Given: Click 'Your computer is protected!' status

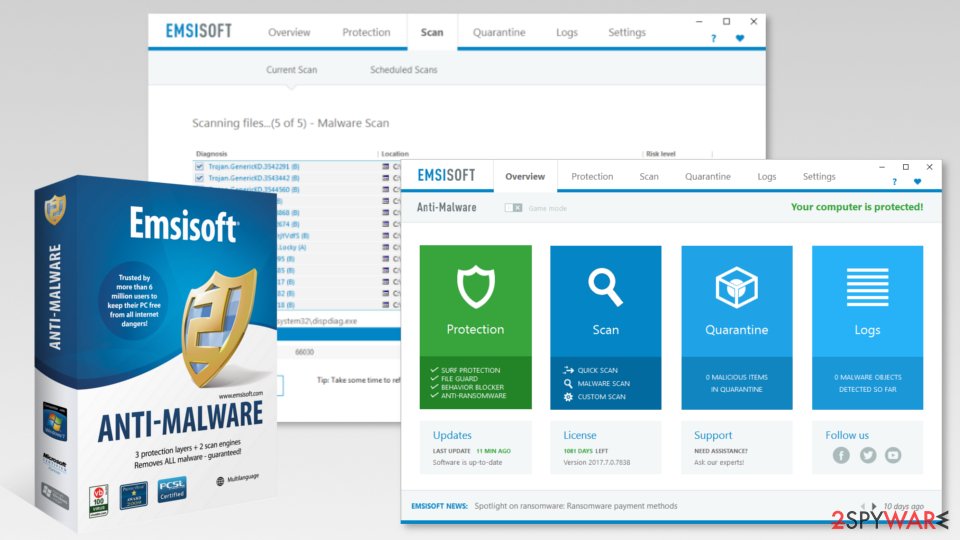Looking at the screenshot, I should (857, 207).
